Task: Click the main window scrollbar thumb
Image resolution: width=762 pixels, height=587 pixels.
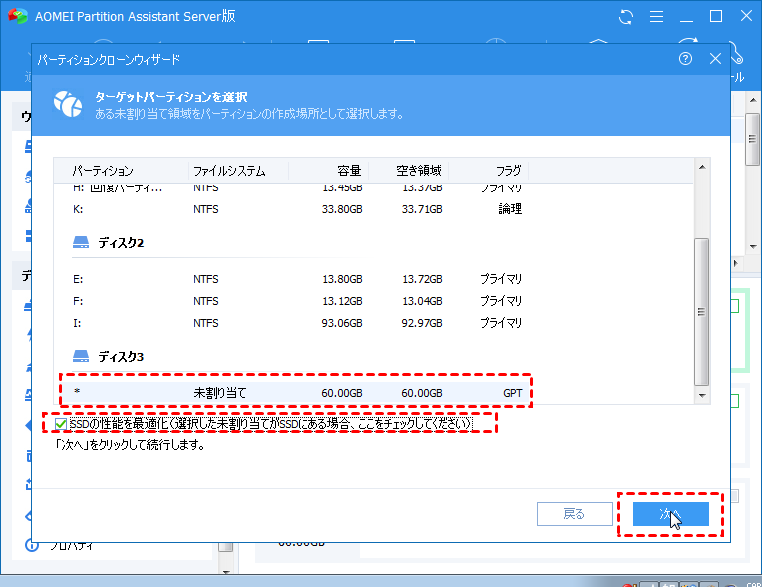Action: click(753, 139)
